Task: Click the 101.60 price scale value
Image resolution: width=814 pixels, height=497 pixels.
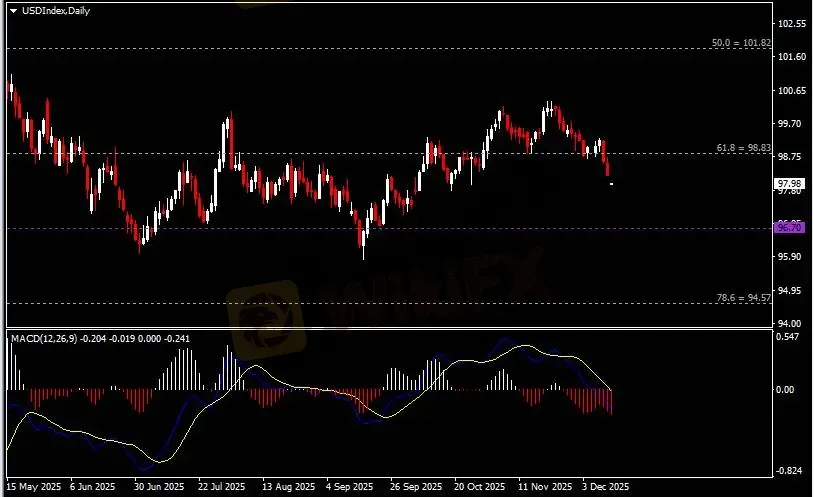Action: (x=792, y=57)
